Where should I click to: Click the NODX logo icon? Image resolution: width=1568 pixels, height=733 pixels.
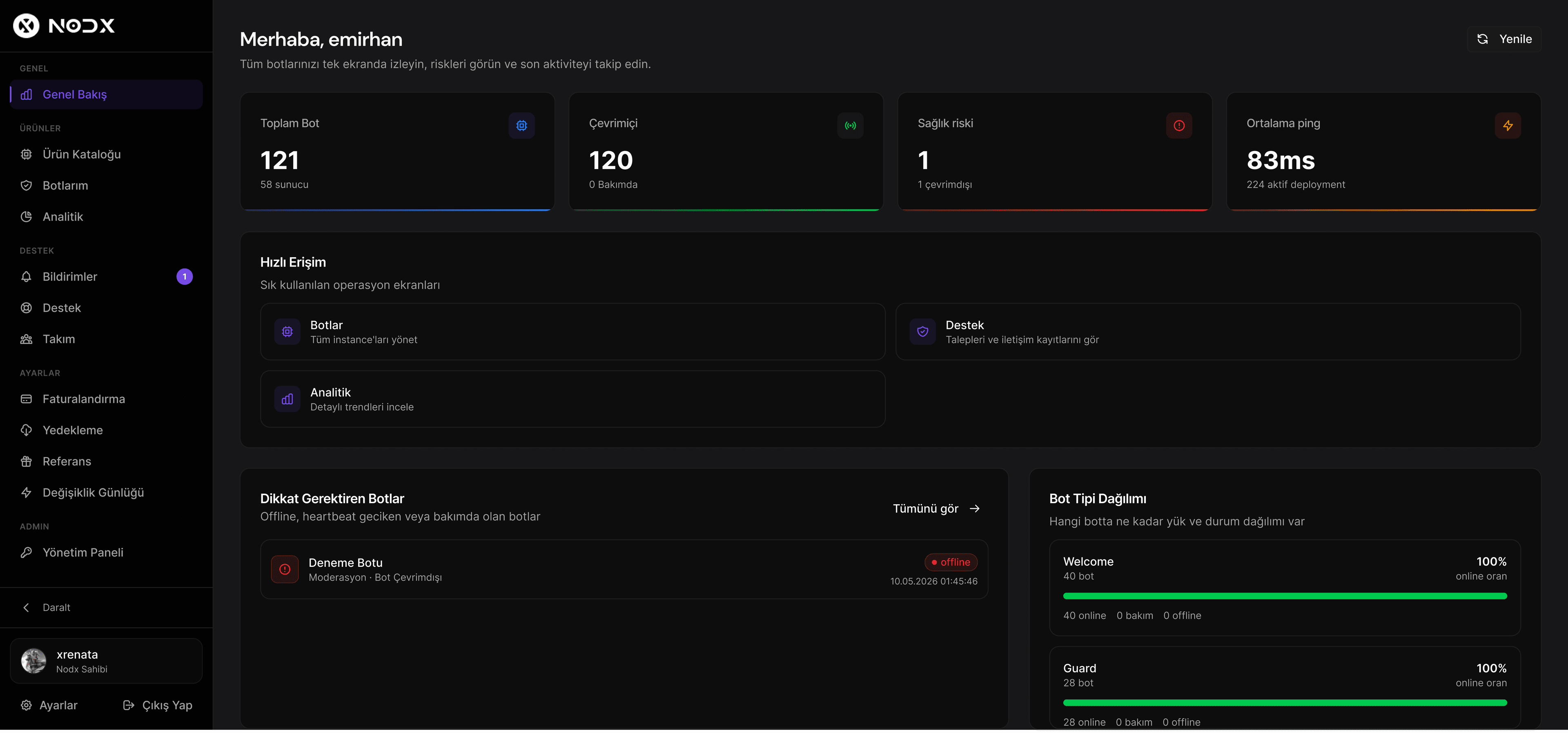[x=26, y=26]
